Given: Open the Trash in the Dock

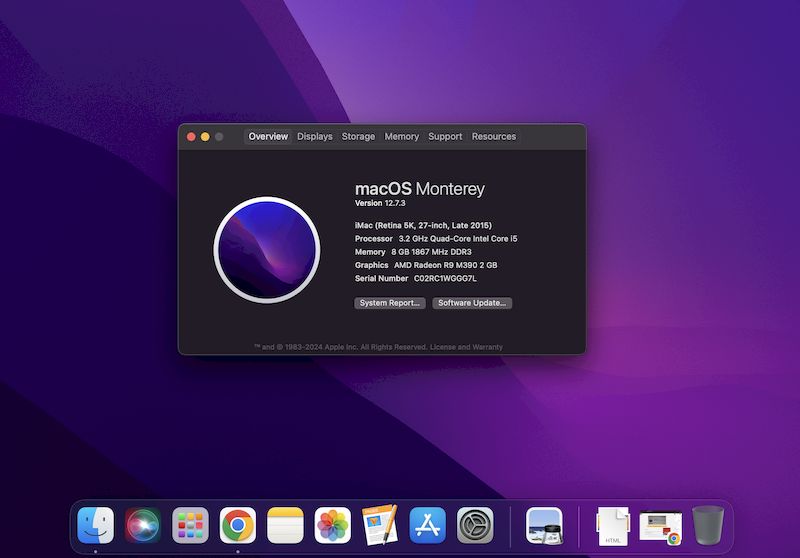Looking at the screenshot, I should click(708, 525).
